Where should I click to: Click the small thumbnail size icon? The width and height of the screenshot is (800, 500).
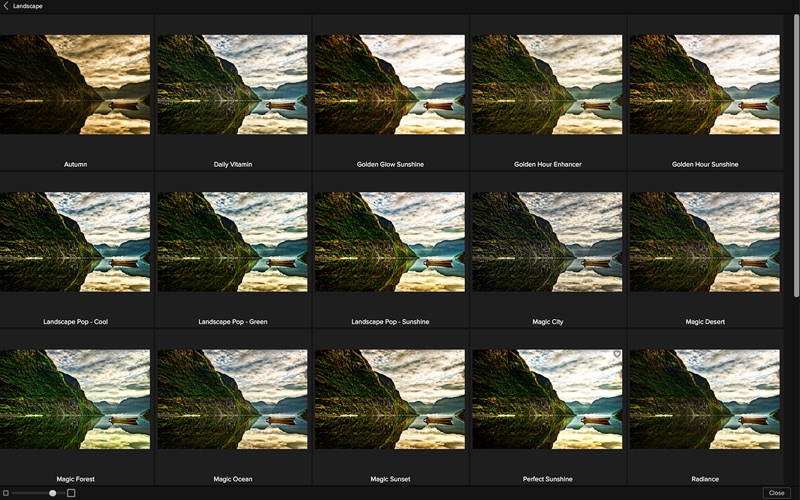click(x=6, y=493)
